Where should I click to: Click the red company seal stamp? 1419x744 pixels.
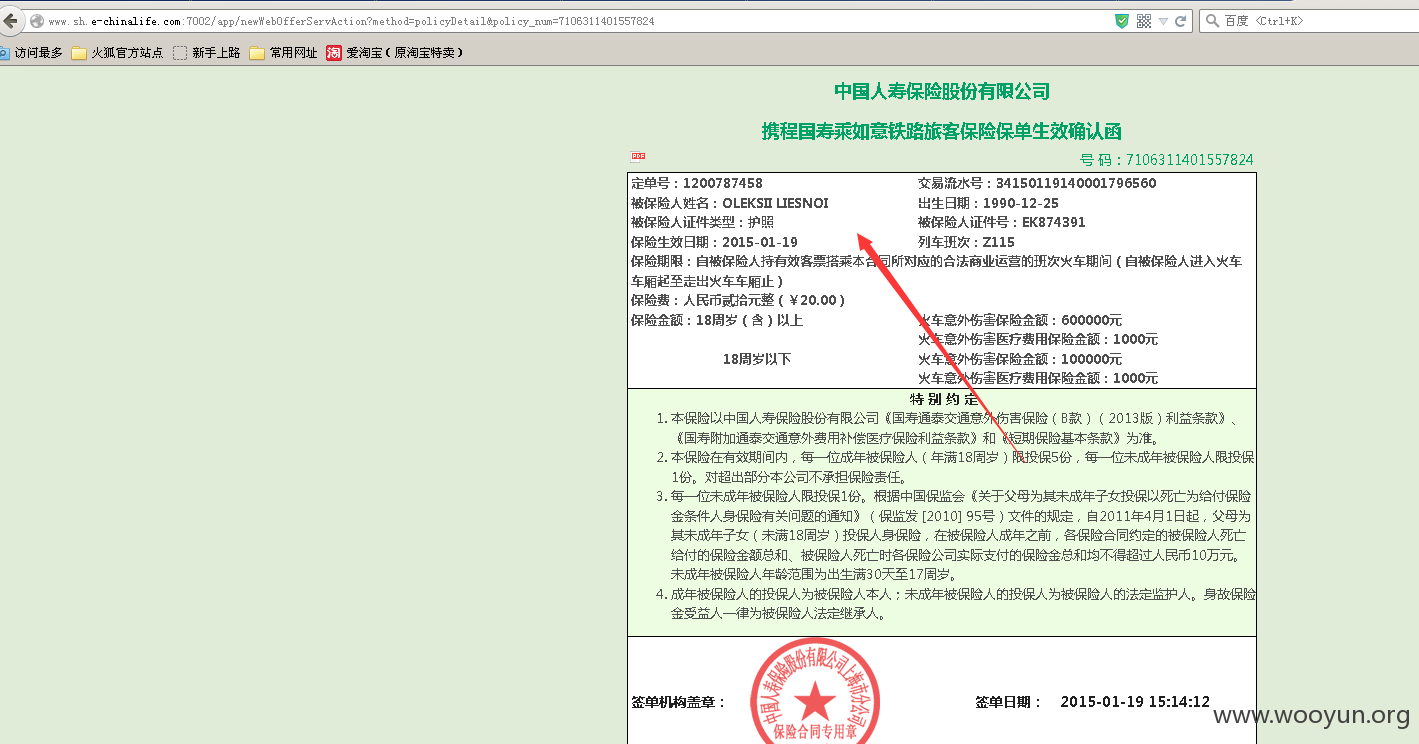(815, 692)
